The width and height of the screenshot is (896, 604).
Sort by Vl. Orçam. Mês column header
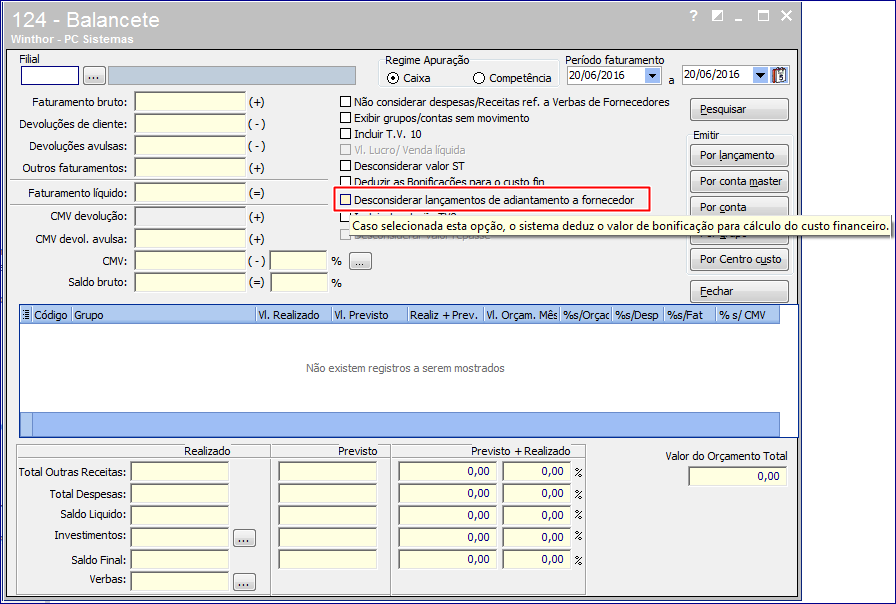click(x=521, y=315)
